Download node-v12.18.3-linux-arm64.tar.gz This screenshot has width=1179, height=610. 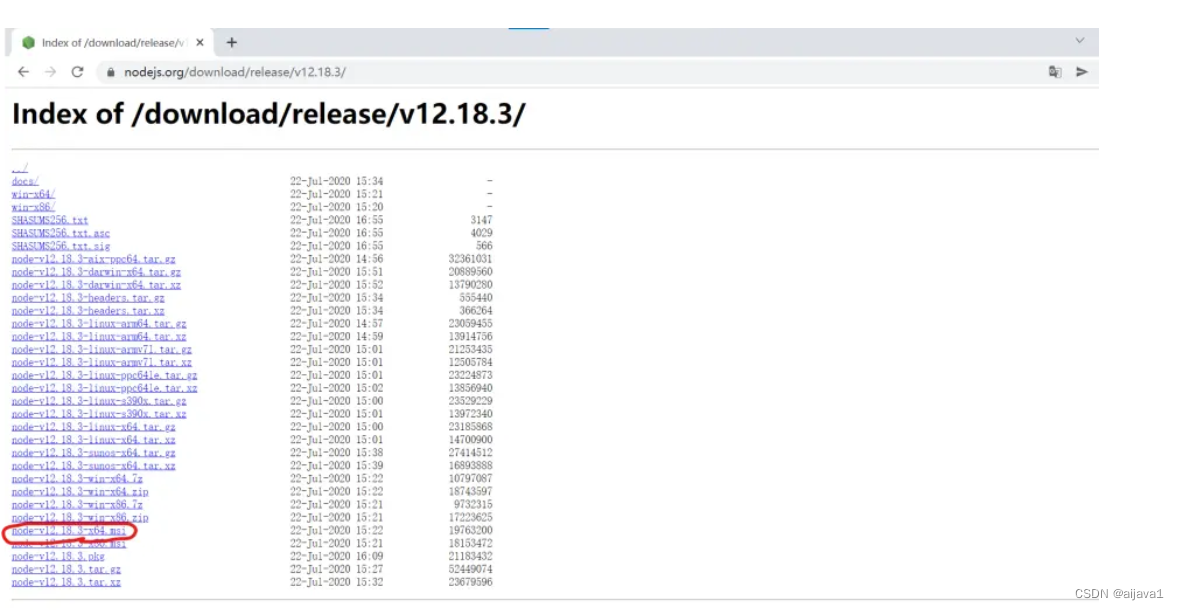point(99,323)
